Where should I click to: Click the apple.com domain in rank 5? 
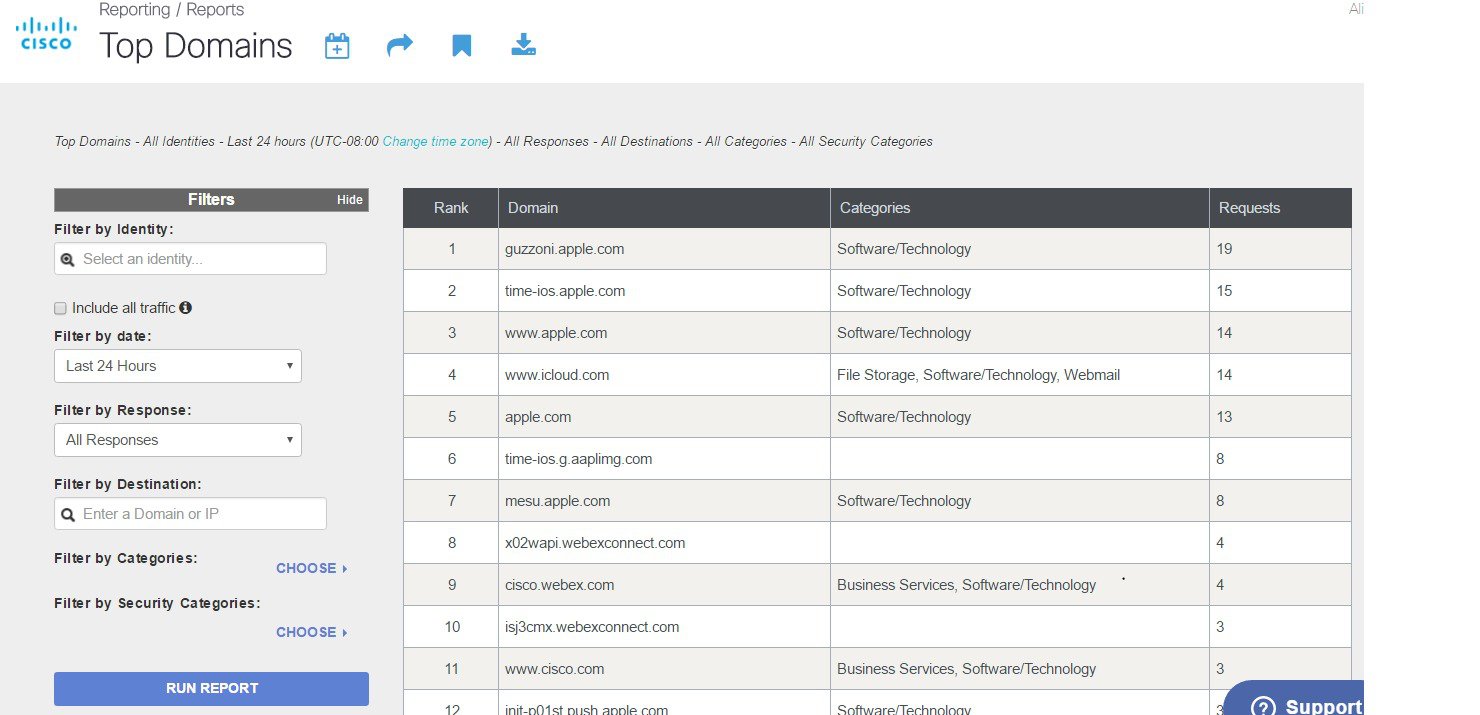tap(539, 417)
